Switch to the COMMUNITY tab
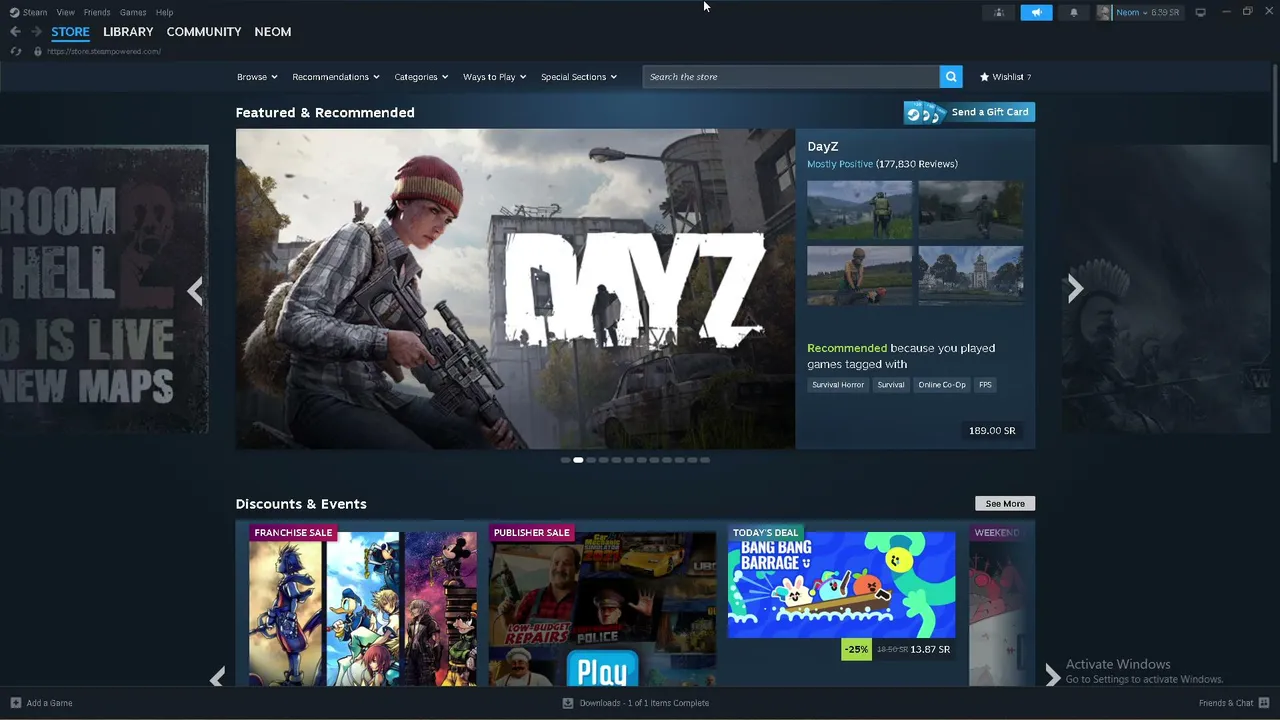 click(204, 32)
